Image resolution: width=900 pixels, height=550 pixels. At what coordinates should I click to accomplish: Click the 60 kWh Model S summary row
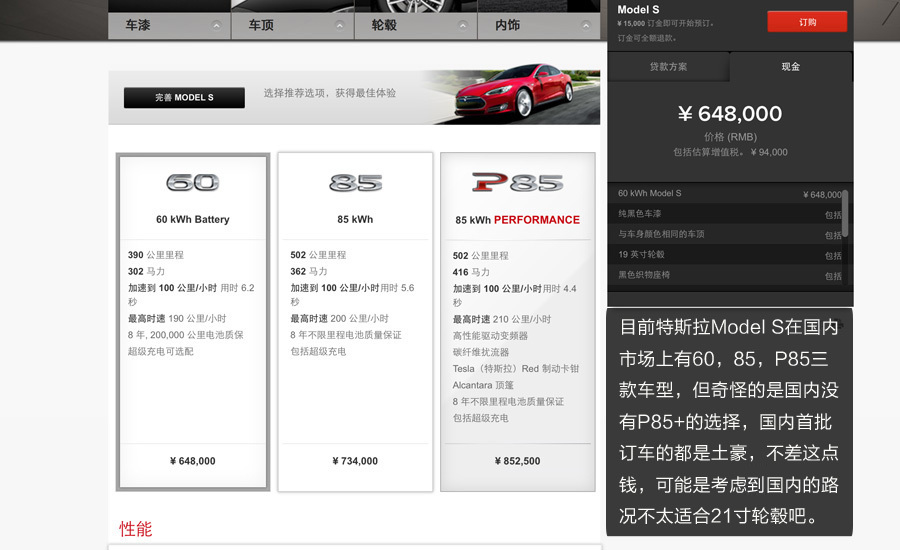tap(727, 193)
